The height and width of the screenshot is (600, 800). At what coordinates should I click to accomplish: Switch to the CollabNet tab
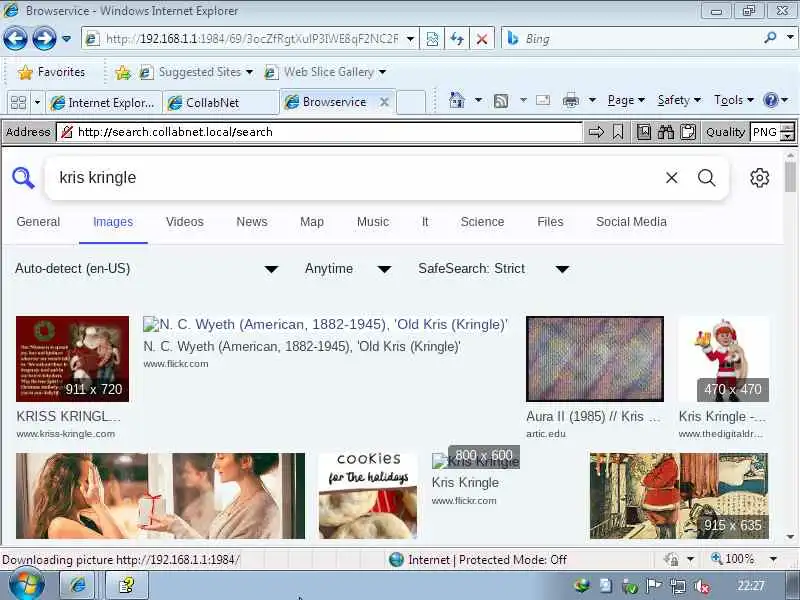[220, 103]
